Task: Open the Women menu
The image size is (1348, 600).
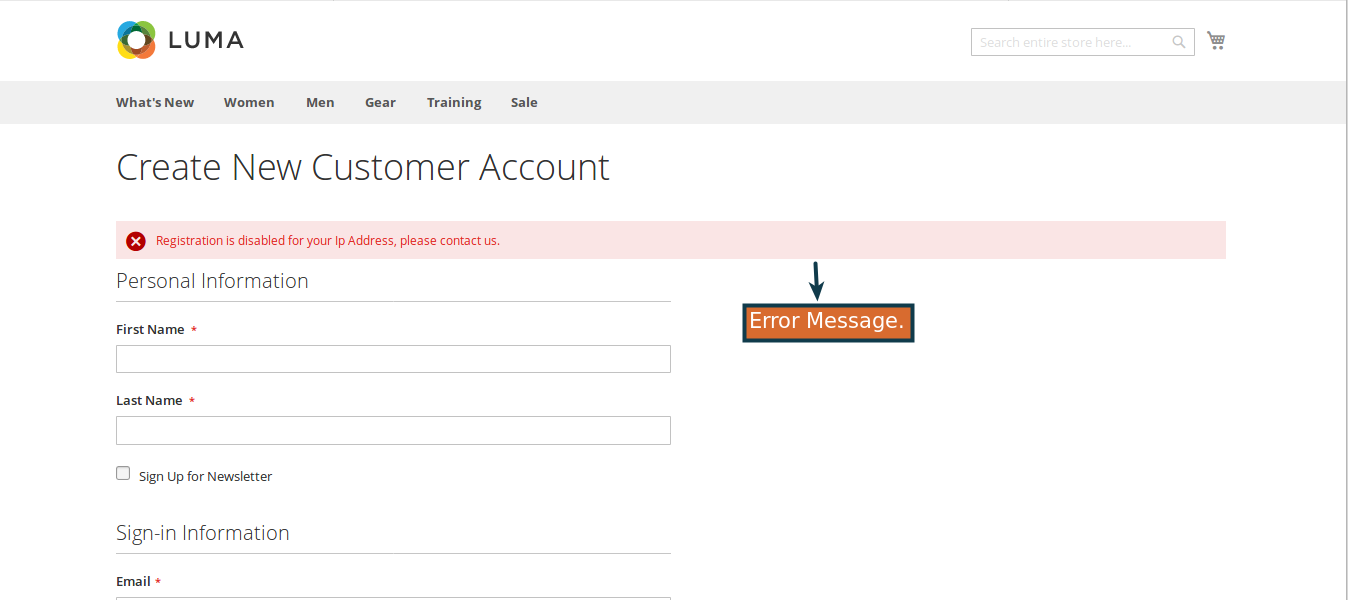Action: coord(249,103)
